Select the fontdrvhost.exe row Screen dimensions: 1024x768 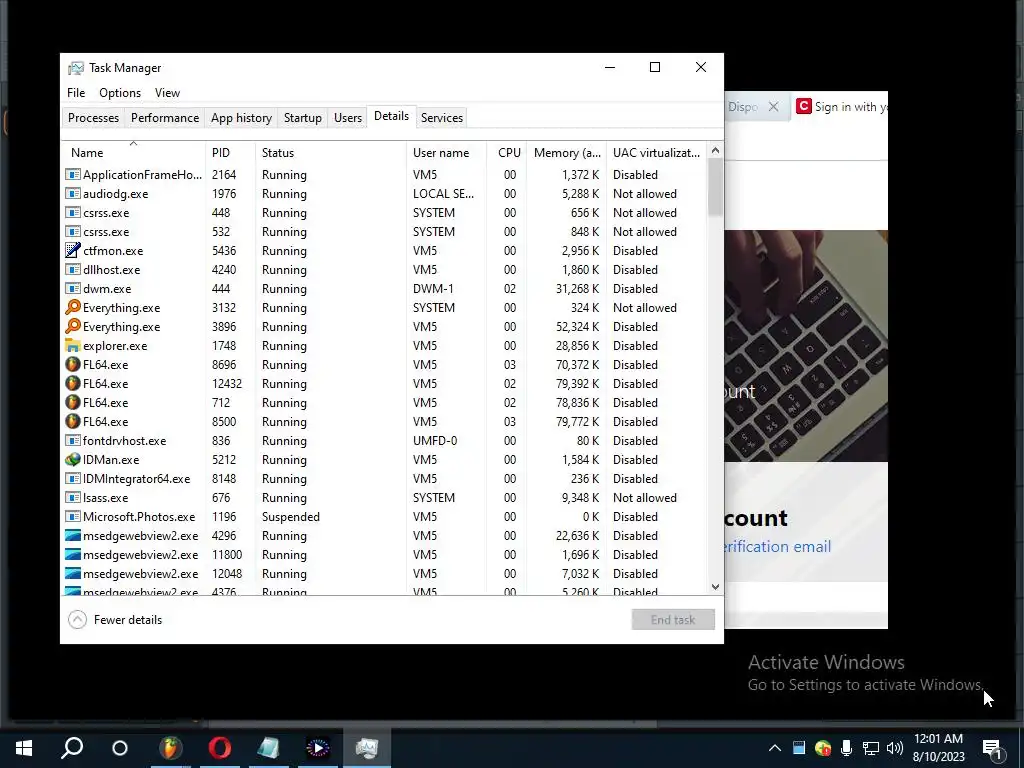click(x=385, y=441)
